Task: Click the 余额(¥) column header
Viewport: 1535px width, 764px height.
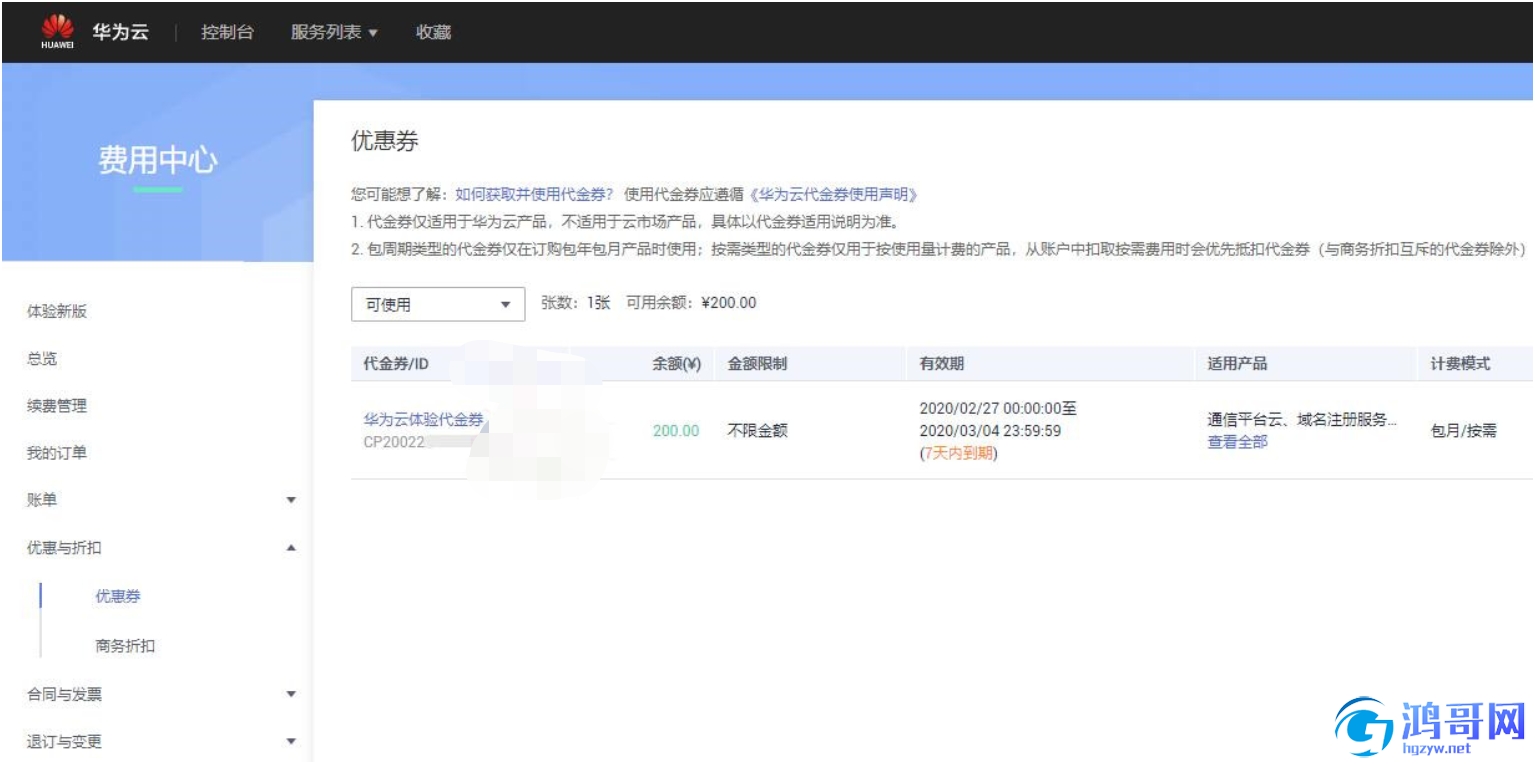Action: (676, 364)
